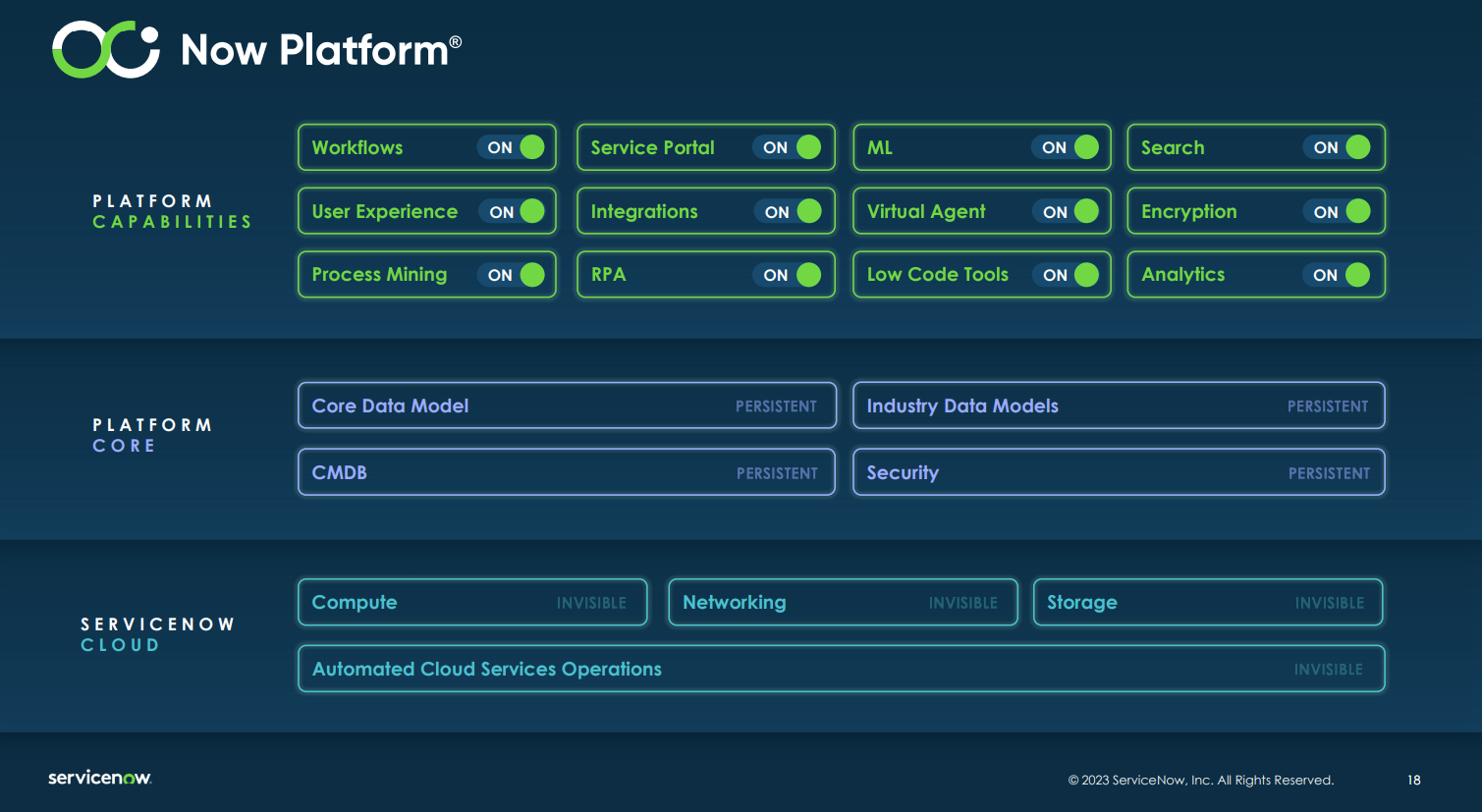Screen dimensions: 1482x812
Task: Click PERSISTENT tag on Industry Data Models
Action: (1328, 406)
